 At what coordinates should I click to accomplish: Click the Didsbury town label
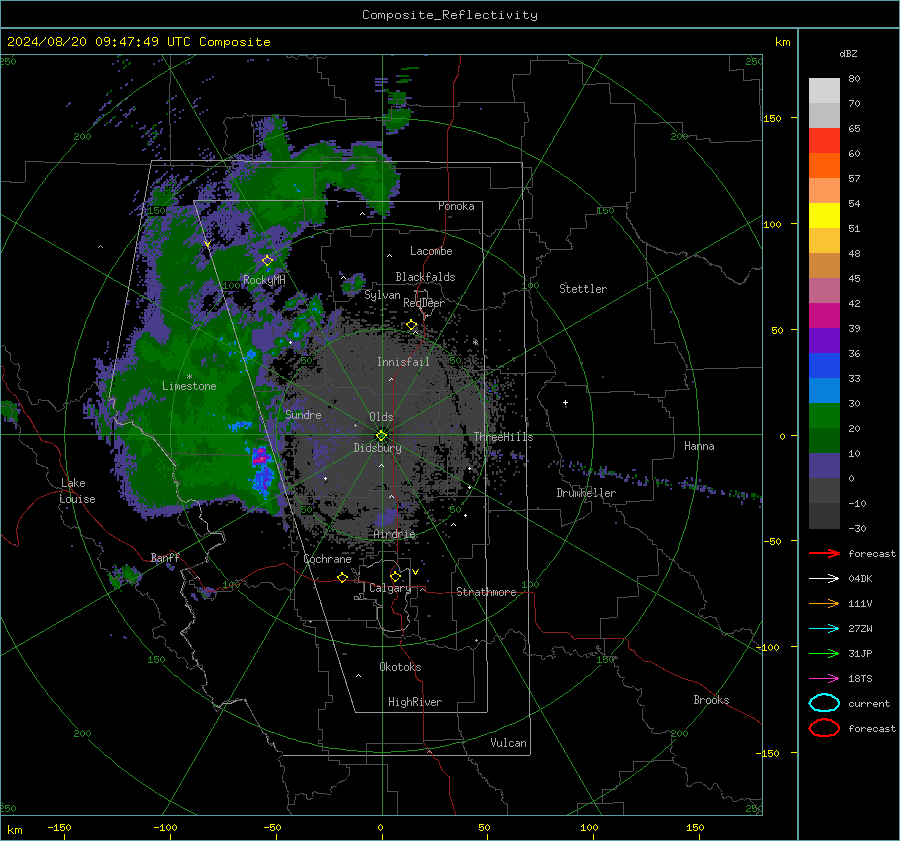[x=377, y=448]
